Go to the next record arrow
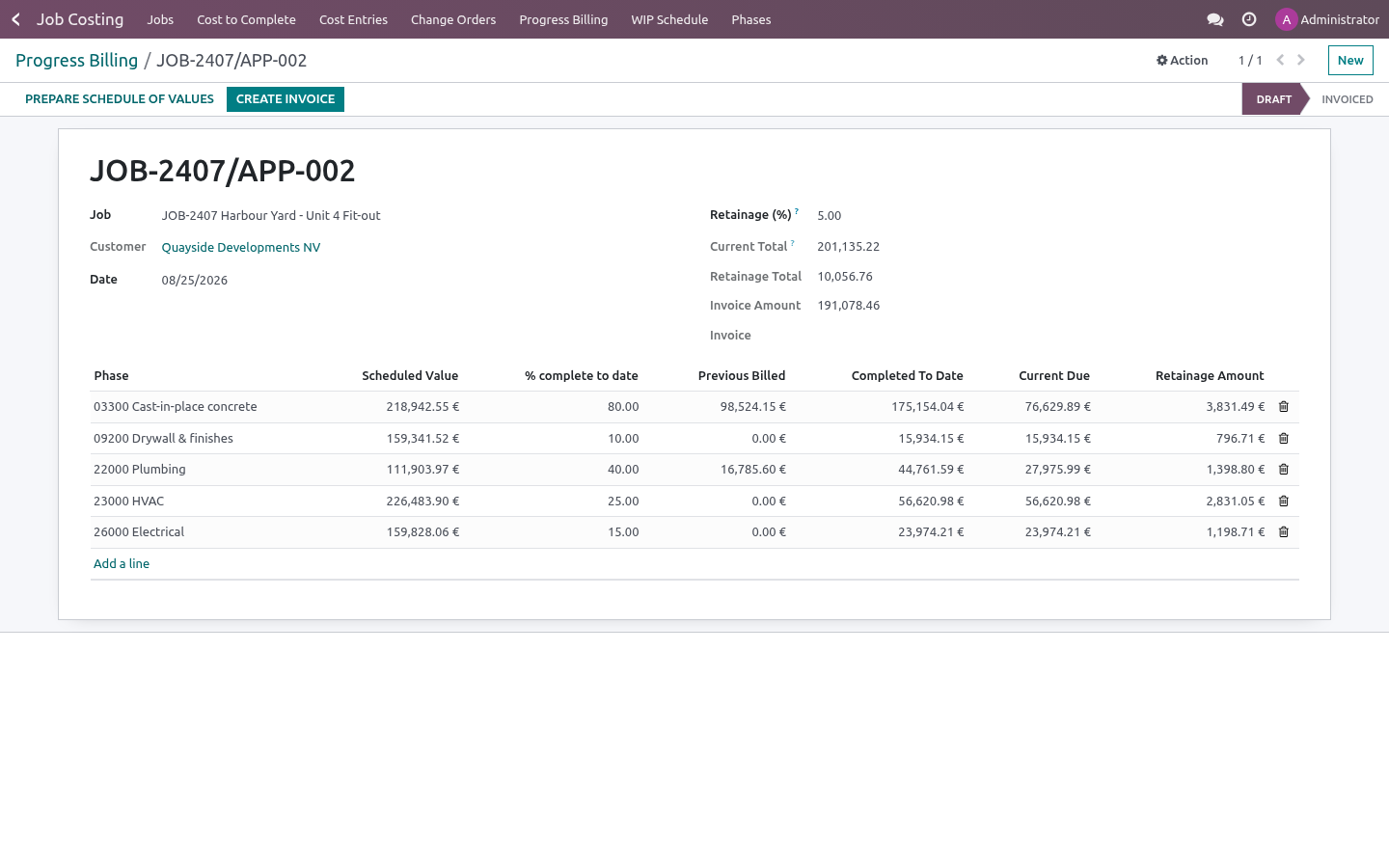 1301,60
